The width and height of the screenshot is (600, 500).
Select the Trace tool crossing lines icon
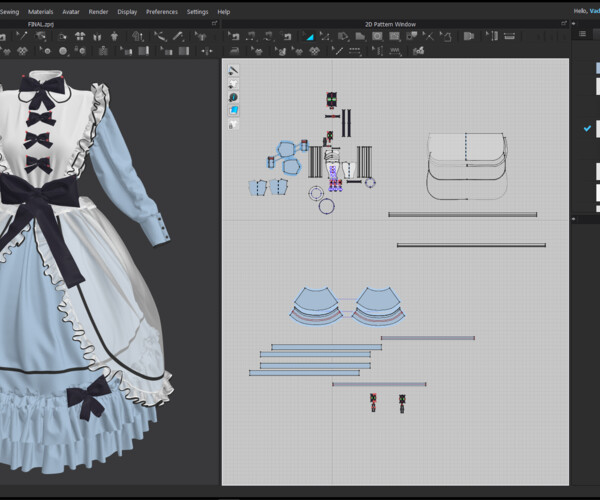coord(428,36)
